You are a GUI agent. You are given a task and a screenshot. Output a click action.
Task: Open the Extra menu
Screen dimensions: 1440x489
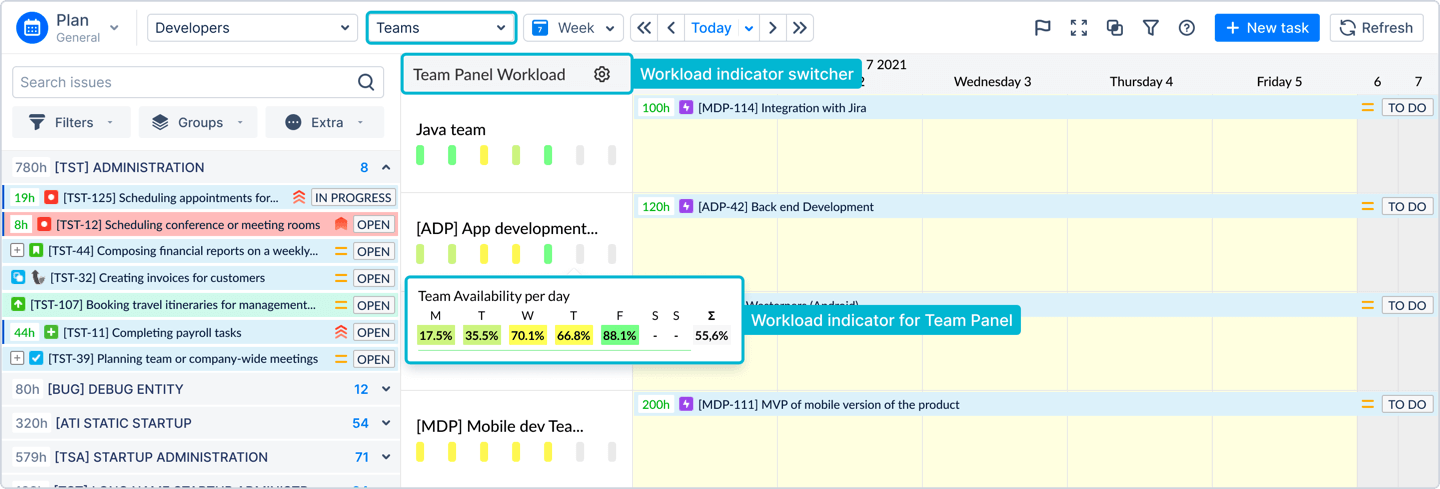coord(324,122)
